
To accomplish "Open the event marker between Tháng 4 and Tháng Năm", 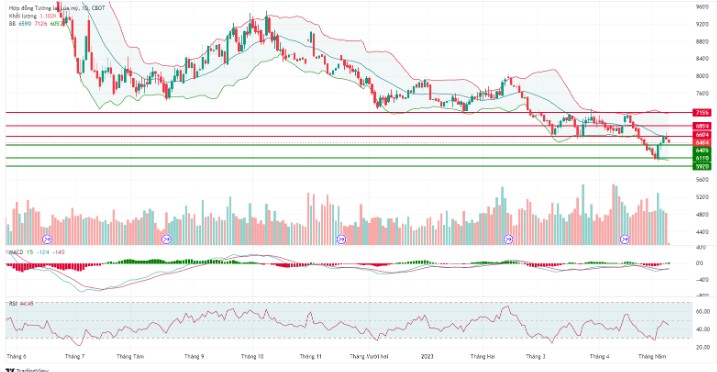I will [625, 239].
